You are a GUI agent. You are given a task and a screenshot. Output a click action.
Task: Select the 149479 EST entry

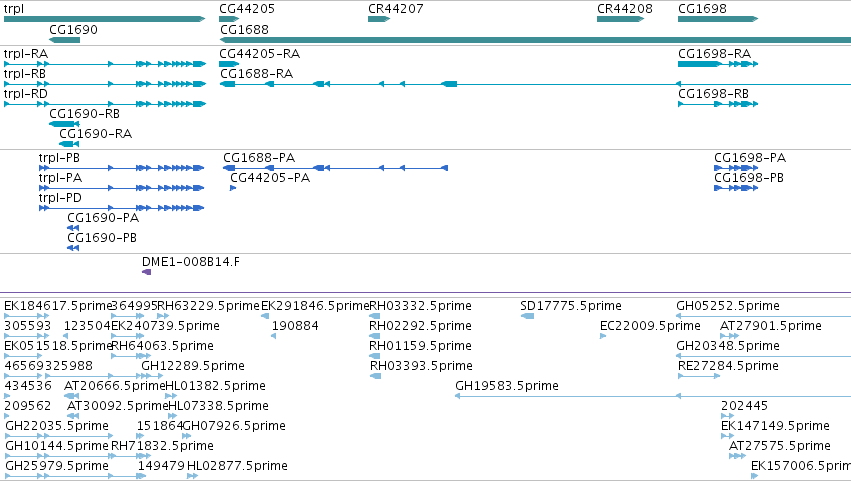click(141, 476)
